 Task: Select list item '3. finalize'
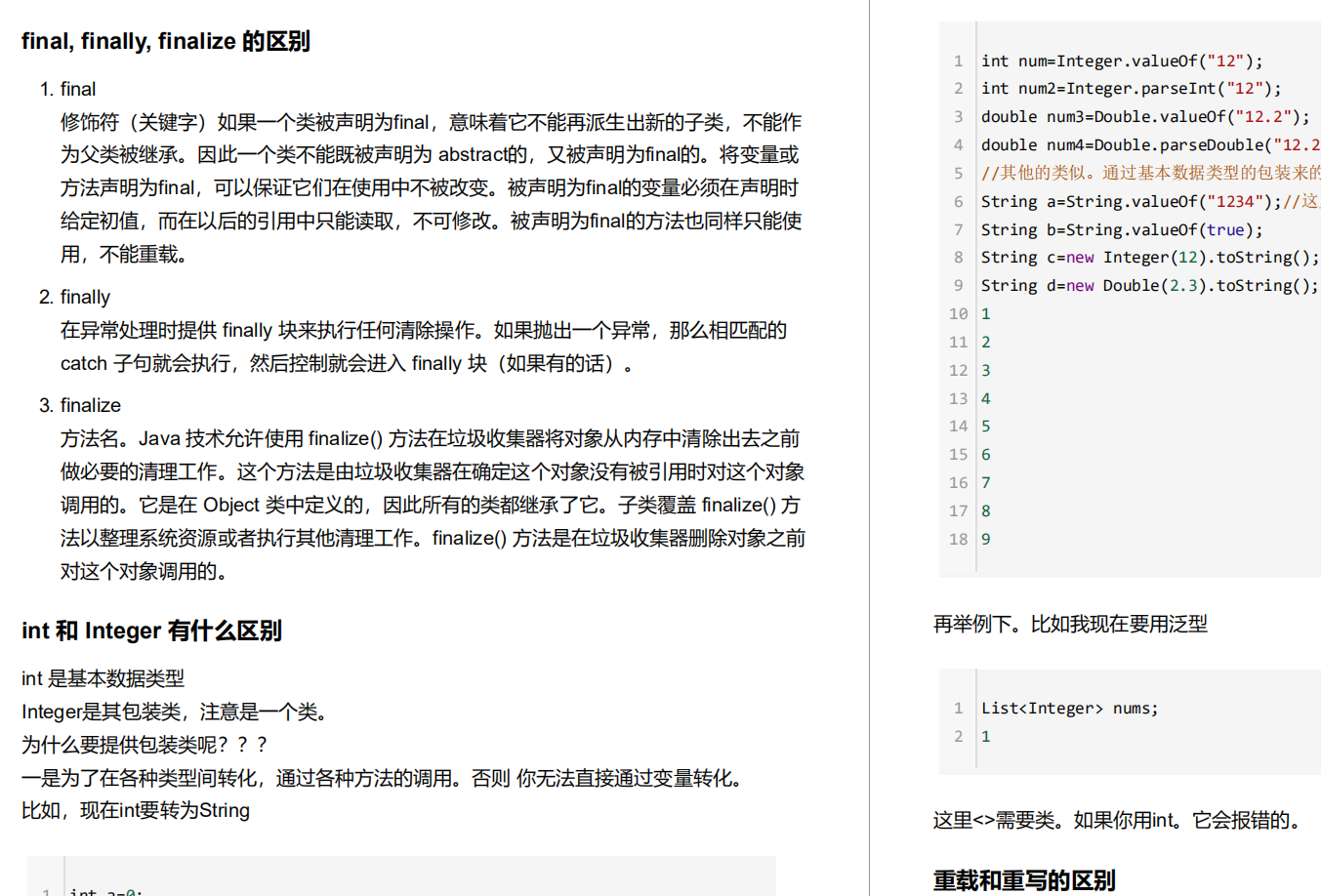coord(80,405)
